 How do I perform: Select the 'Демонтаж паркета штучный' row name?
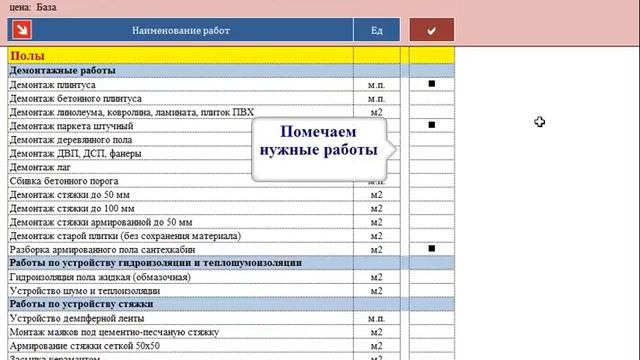pos(71,126)
